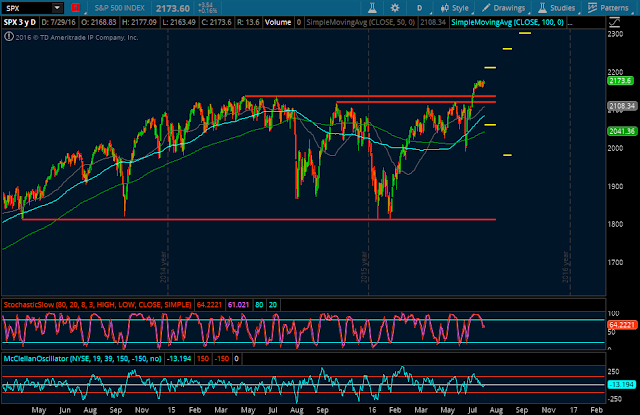Select the SimpleMovingAvg (CLOSE, 50, 0) study label
The width and height of the screenshot is (640, 415).
[360, 22]
